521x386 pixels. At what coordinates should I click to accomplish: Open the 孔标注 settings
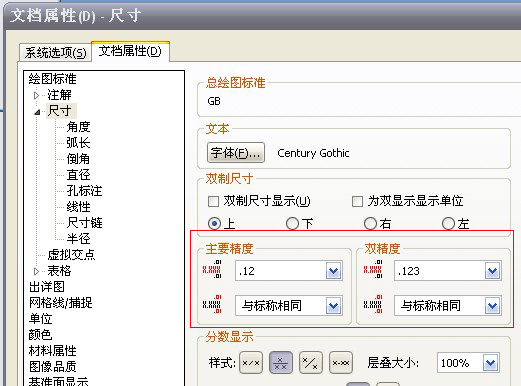point(84,191)
